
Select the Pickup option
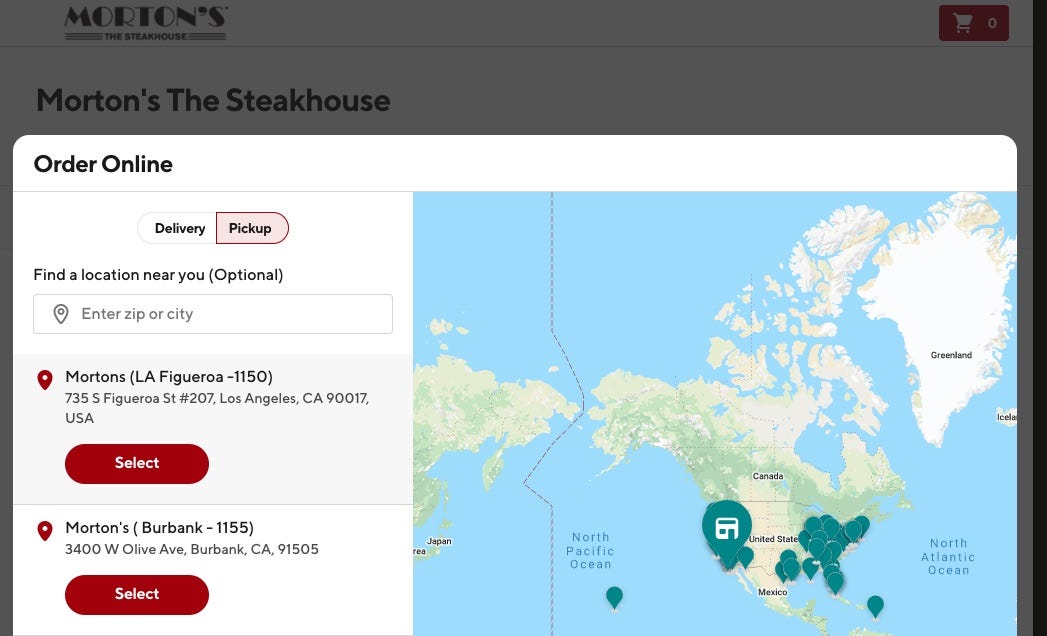(x=250, y=228)
